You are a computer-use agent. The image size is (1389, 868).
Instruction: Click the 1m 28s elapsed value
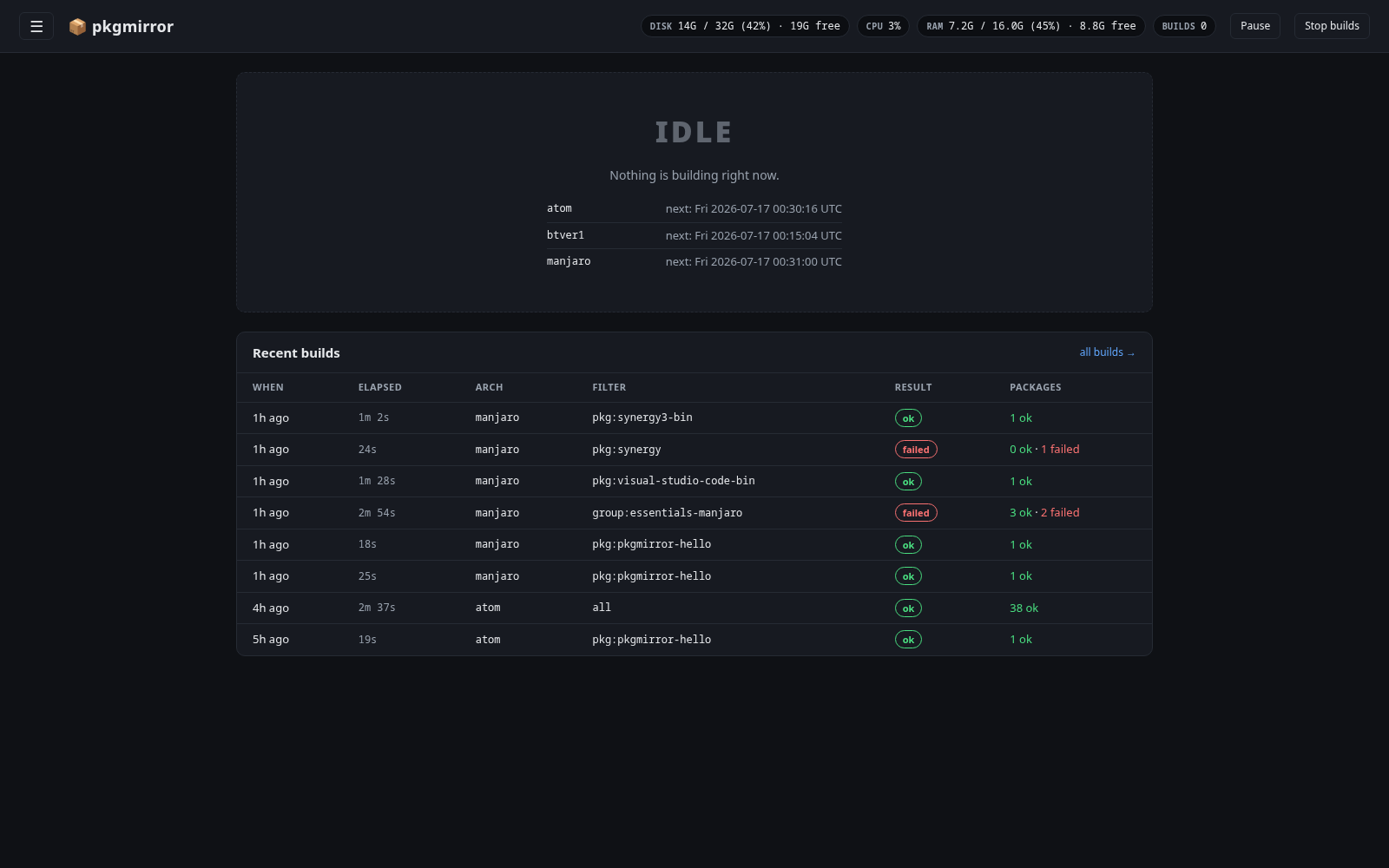pyautogui.click(x=377, y=481)
